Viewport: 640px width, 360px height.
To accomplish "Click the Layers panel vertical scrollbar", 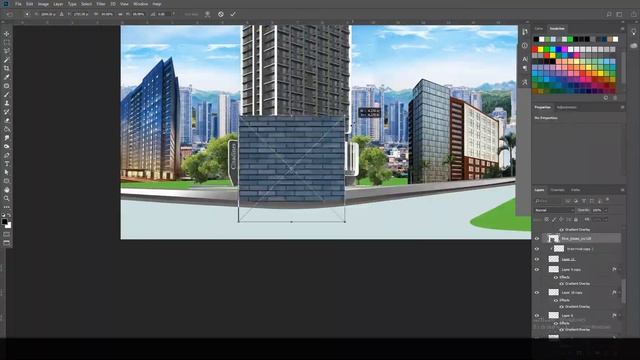I will [x=623, y=291].
